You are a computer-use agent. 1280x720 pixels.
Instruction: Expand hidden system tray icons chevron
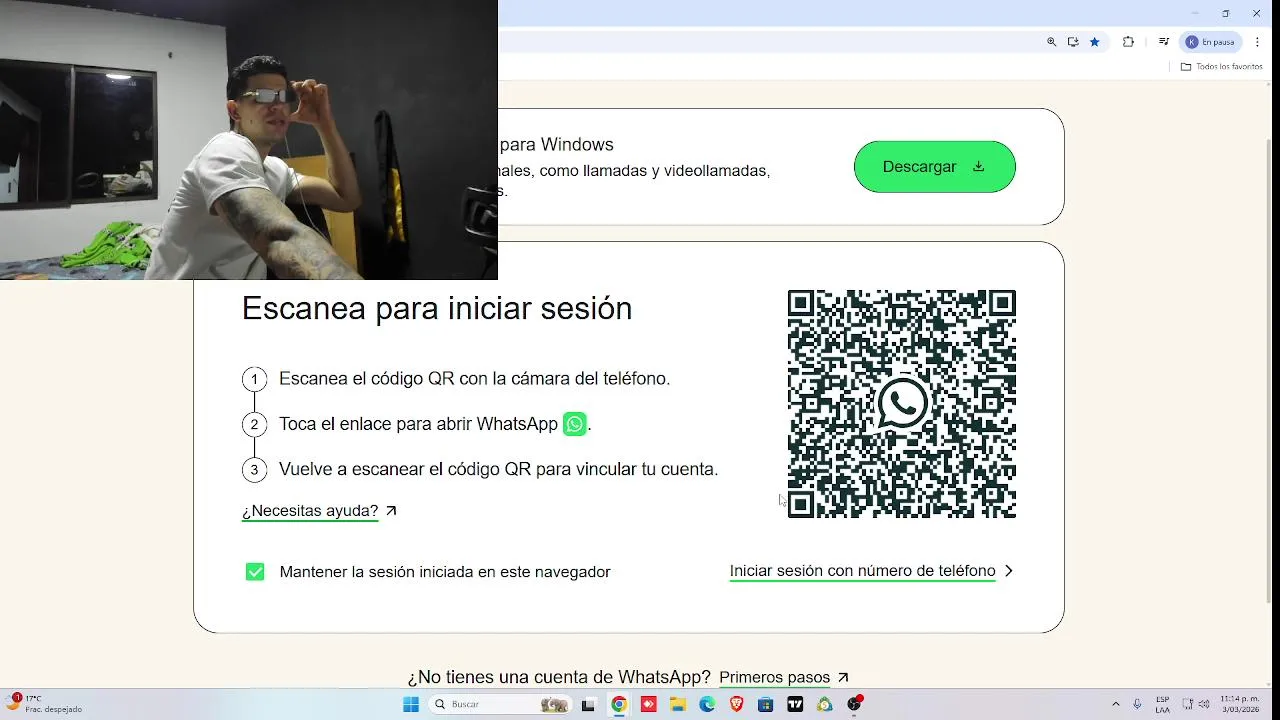click(x=1116, y=704)
